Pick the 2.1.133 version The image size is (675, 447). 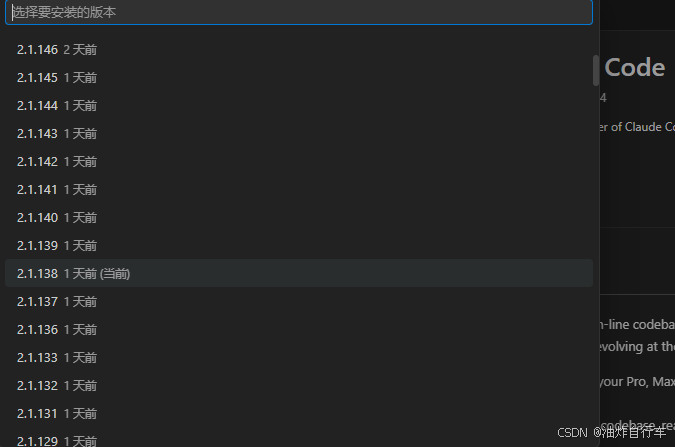tap(299, 357)
